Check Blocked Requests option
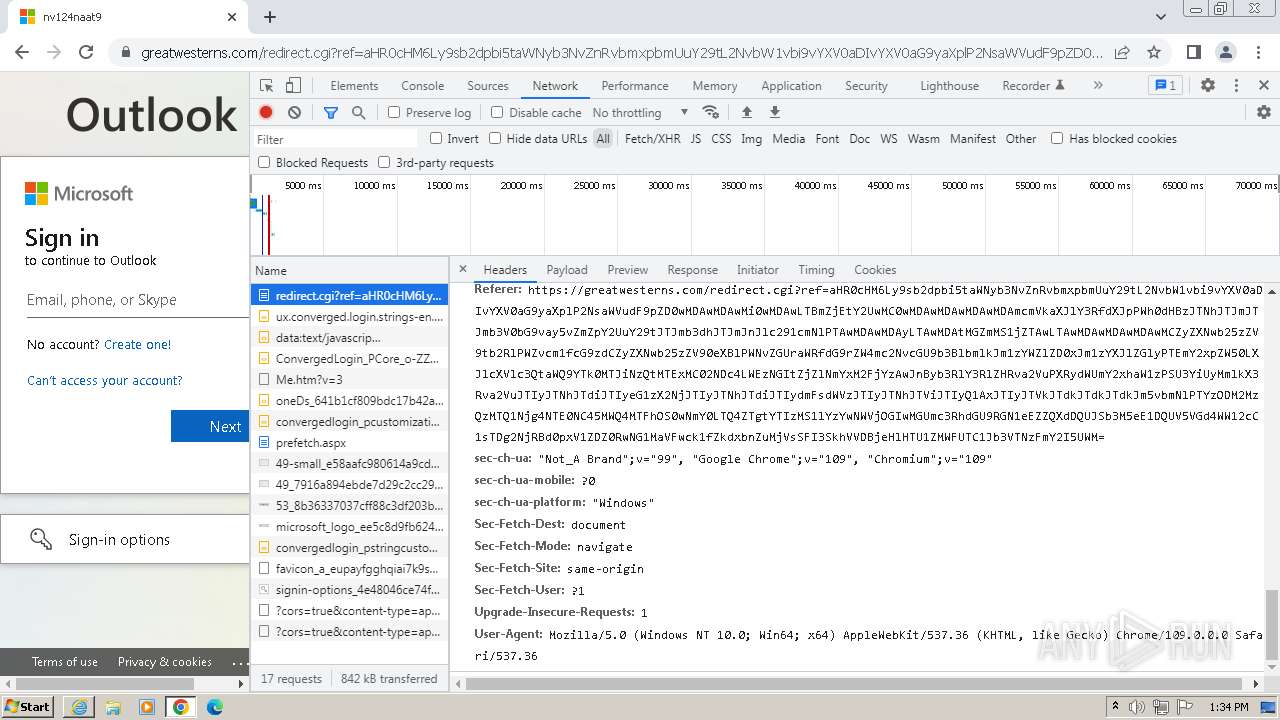Viewport: 1280px width, 720px height. [x=264, y=162]
